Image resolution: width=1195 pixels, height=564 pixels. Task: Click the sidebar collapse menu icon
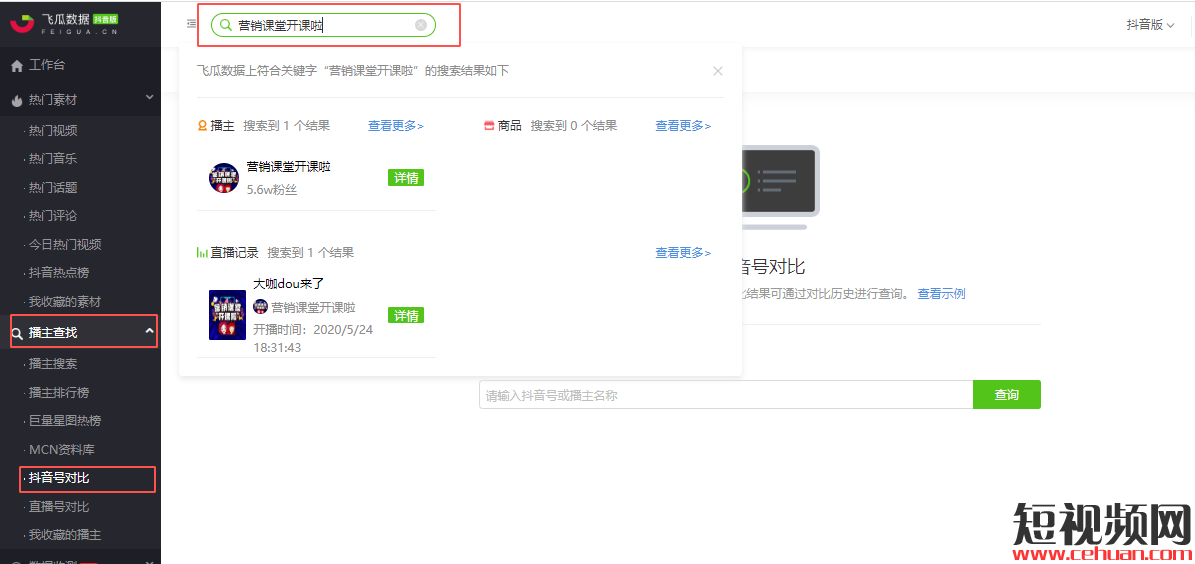(190, 24)
